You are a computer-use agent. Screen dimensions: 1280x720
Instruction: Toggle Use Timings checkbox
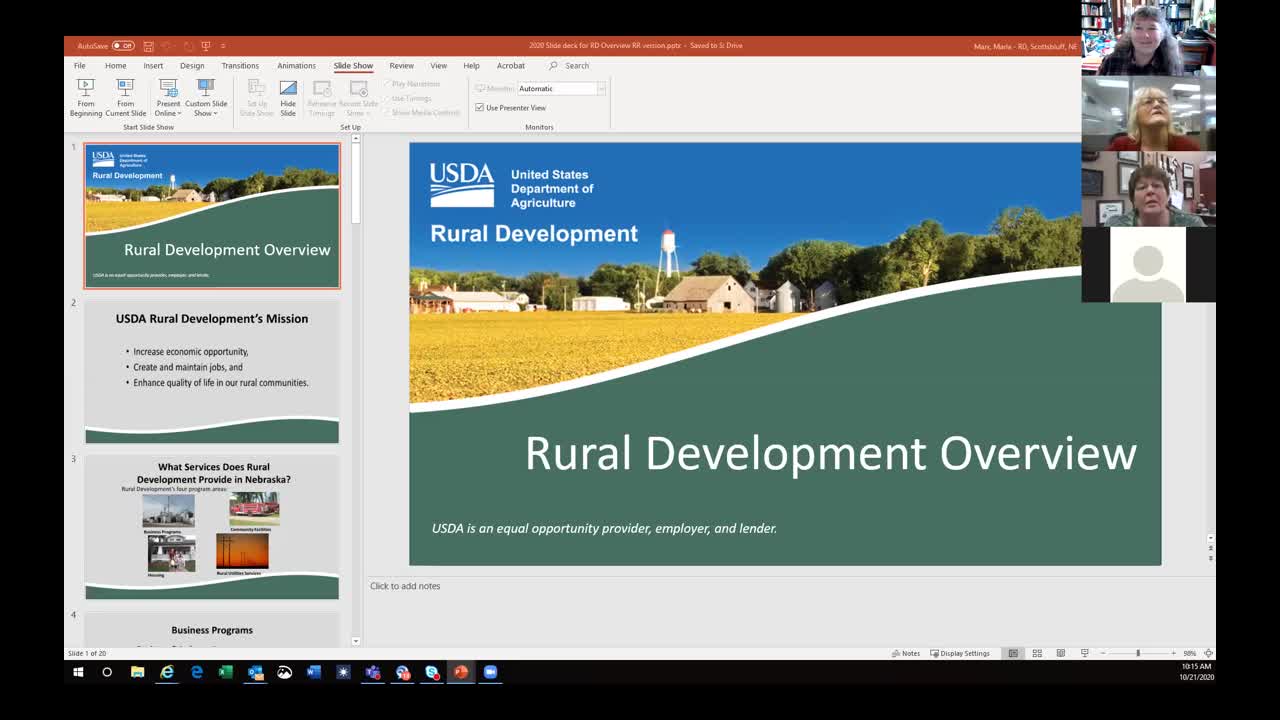point(387,98)
